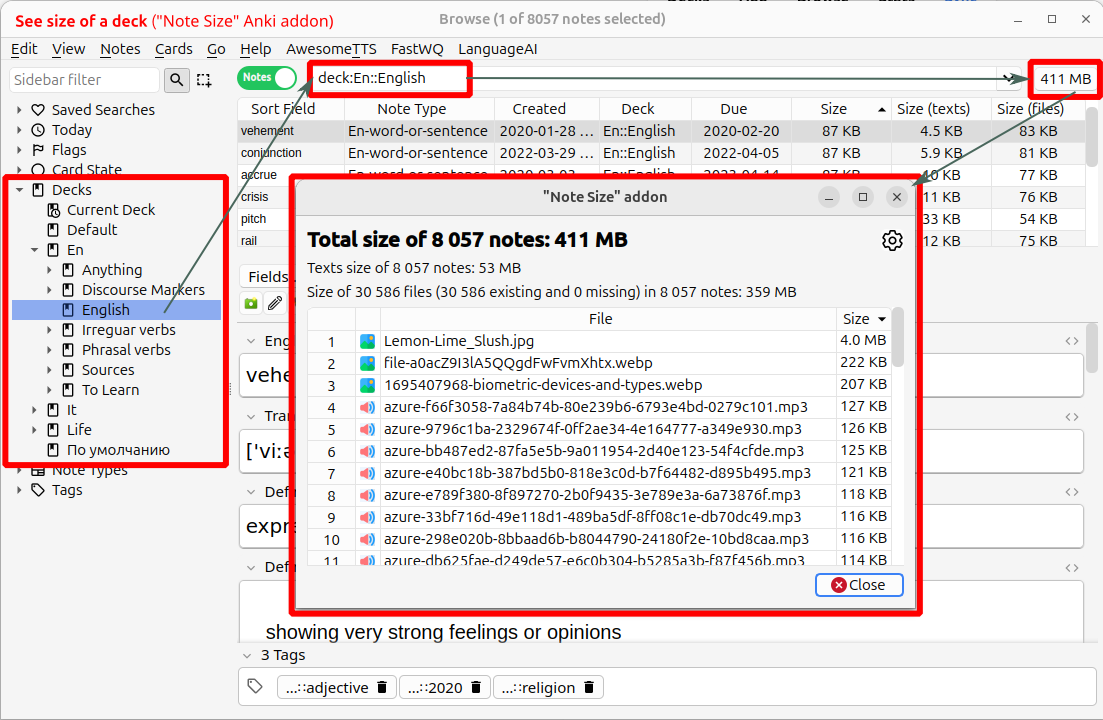The width and height of the screenshot is (1103, 720).
Task: Toggle HTML editor for second field
Action: [x=1071, y=417]
